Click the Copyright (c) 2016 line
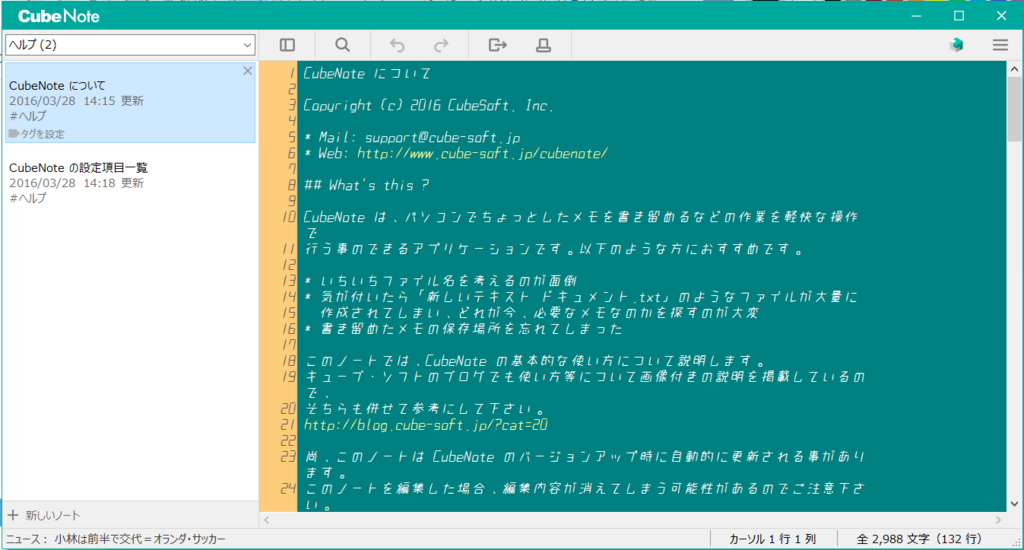 point(428,105)
